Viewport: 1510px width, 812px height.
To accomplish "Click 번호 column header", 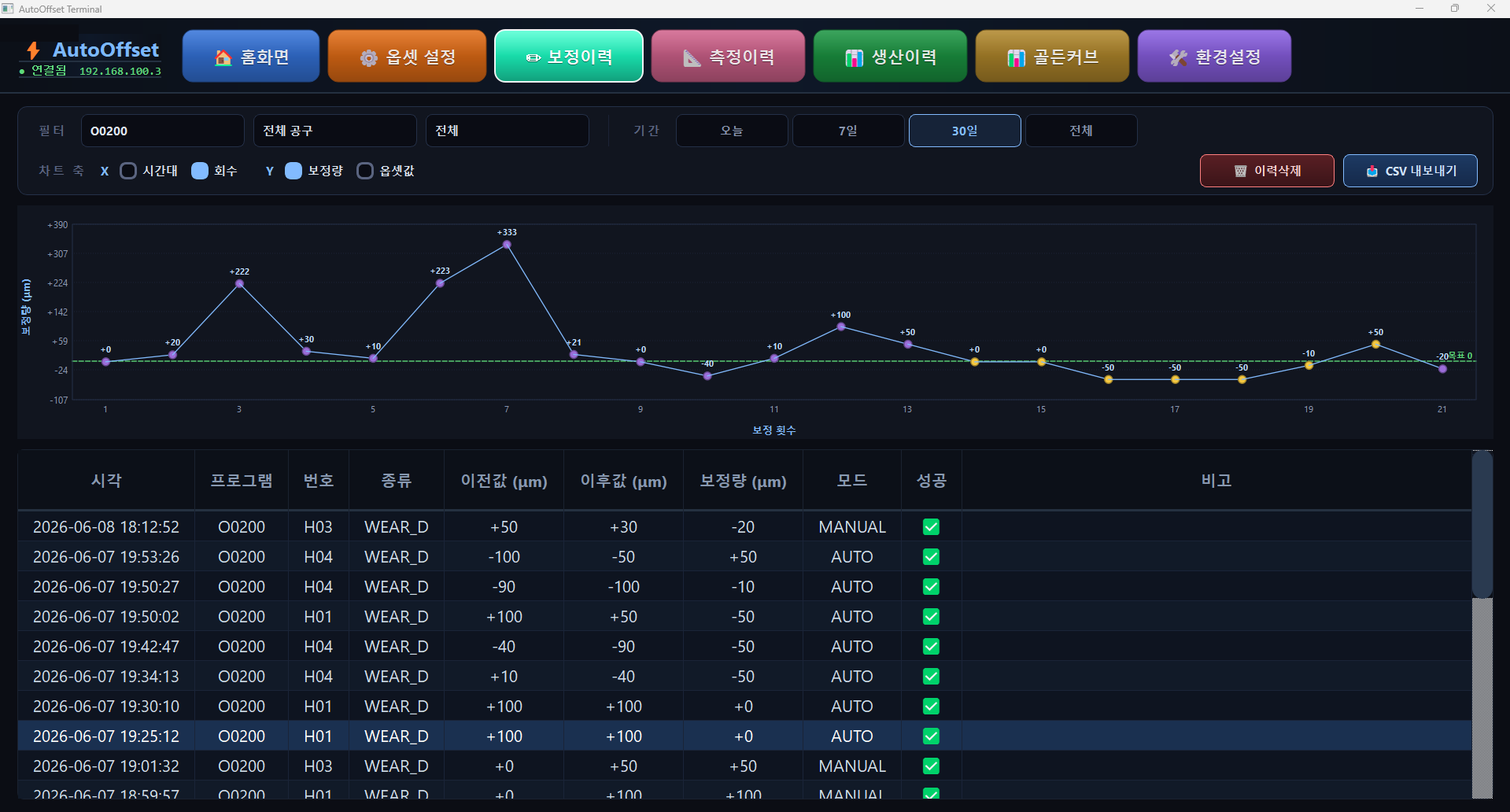I will click(319, 480).
